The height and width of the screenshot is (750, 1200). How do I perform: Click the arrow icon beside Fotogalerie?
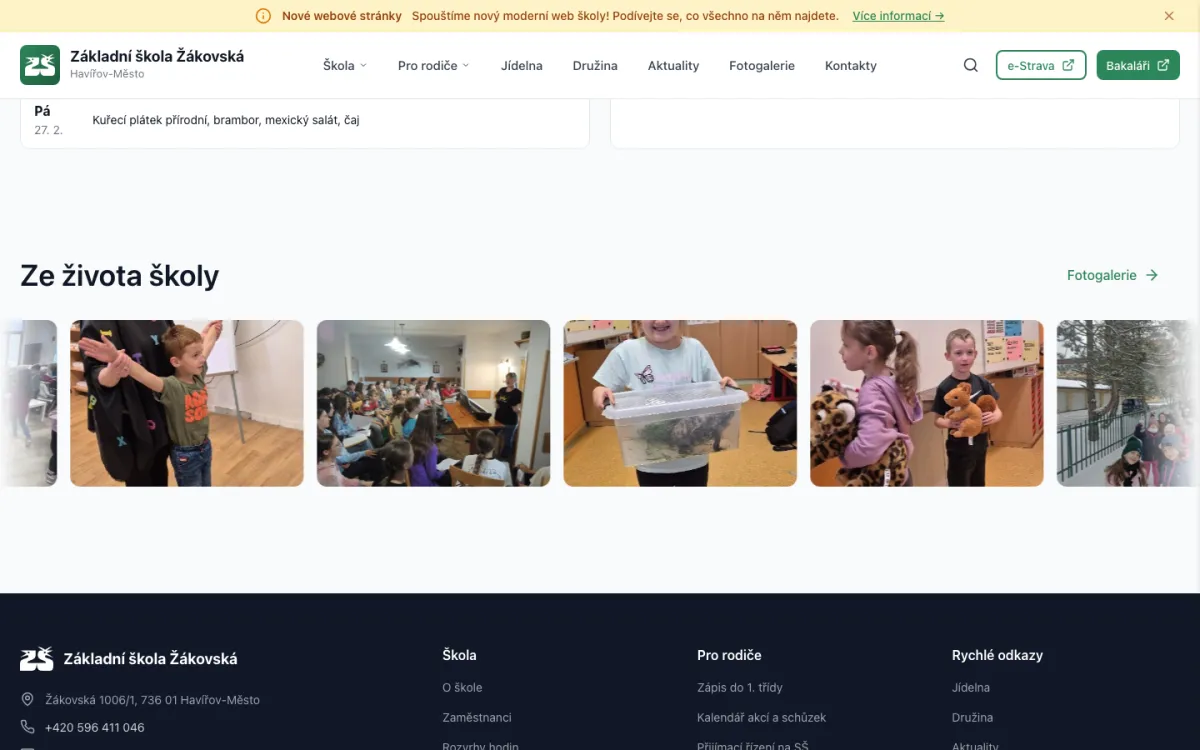pyautogui.click(x=1152, y=275)
